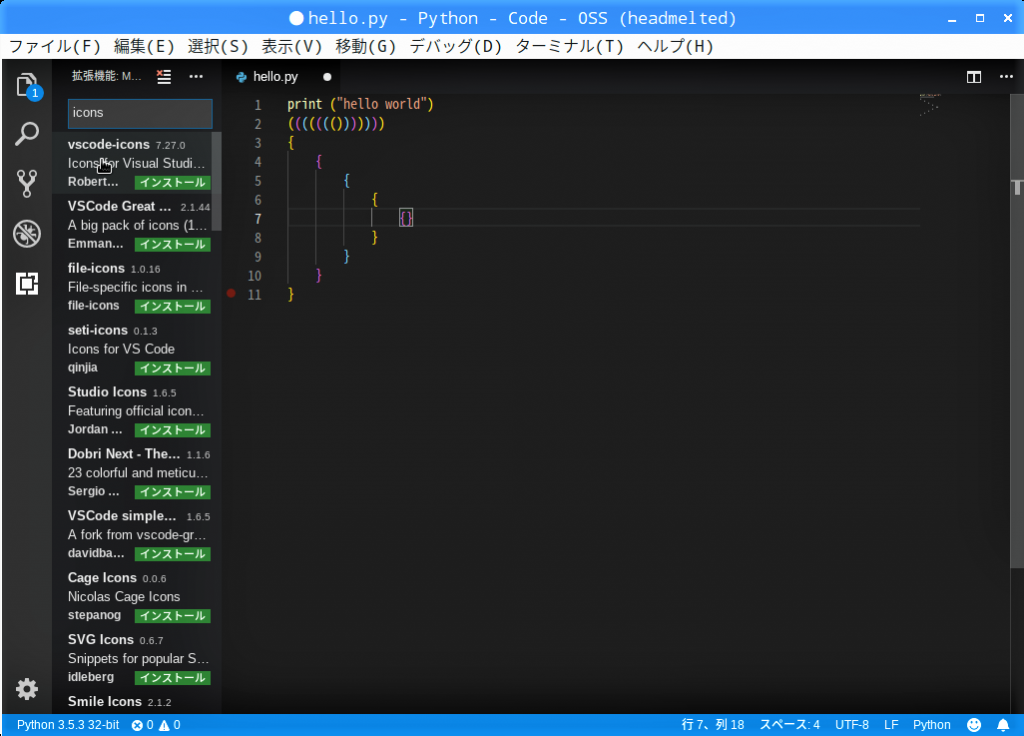The image size is (1024, 736).
Task: Click the warnings count in status bar
Action: (170, 725)
